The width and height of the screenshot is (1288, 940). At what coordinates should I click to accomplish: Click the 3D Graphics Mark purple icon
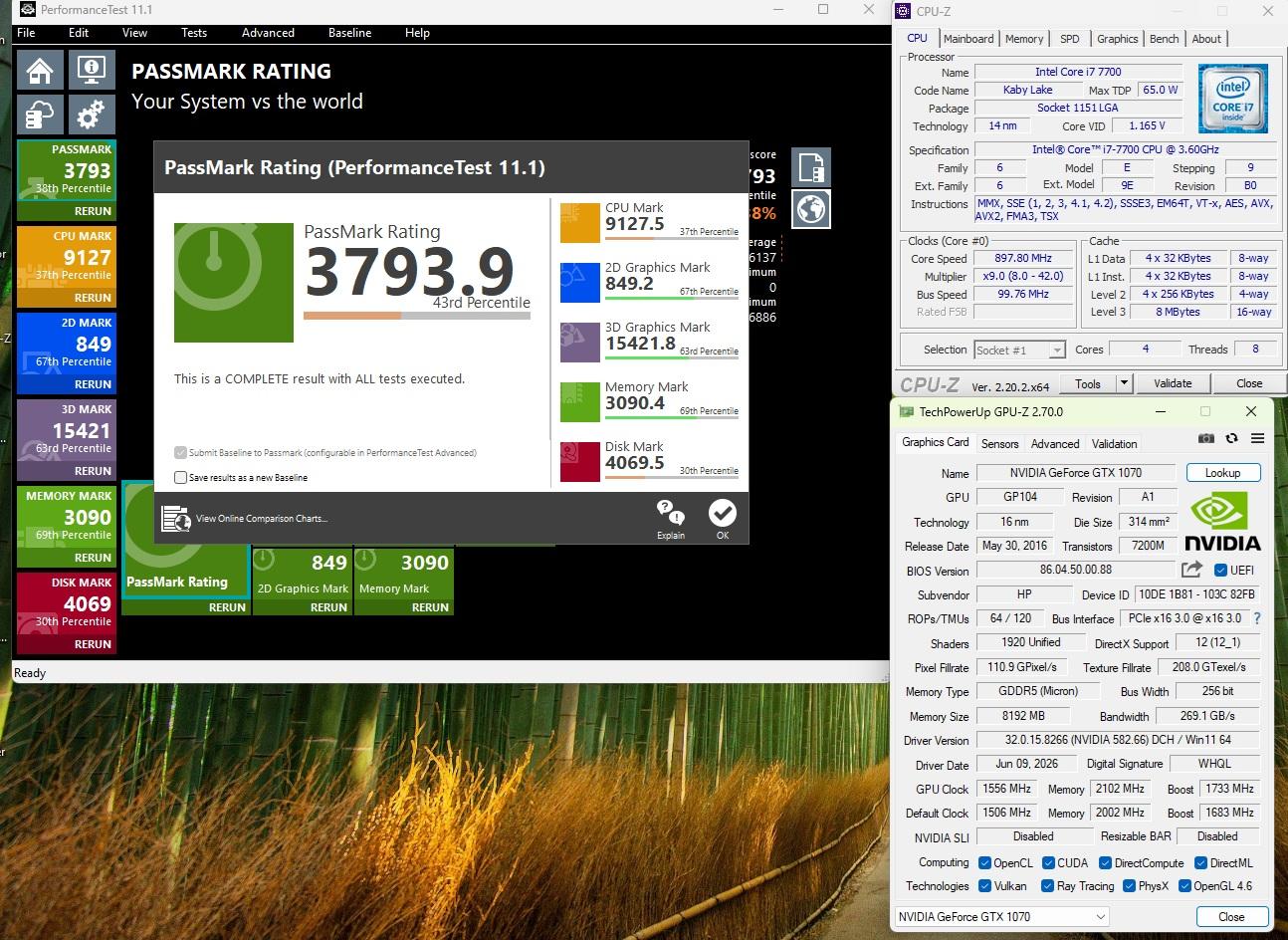pyautogui.click(x=580, y=343)
